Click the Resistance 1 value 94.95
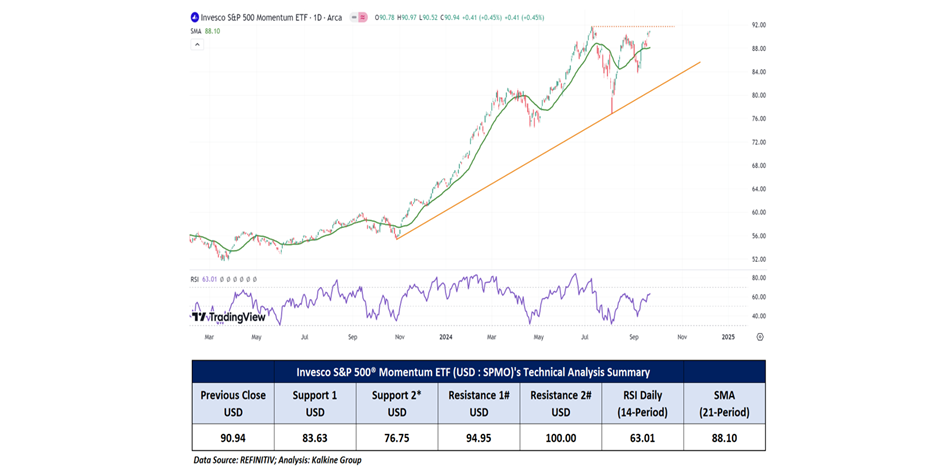This screenshot has height=469, width=940. point(480,438)
